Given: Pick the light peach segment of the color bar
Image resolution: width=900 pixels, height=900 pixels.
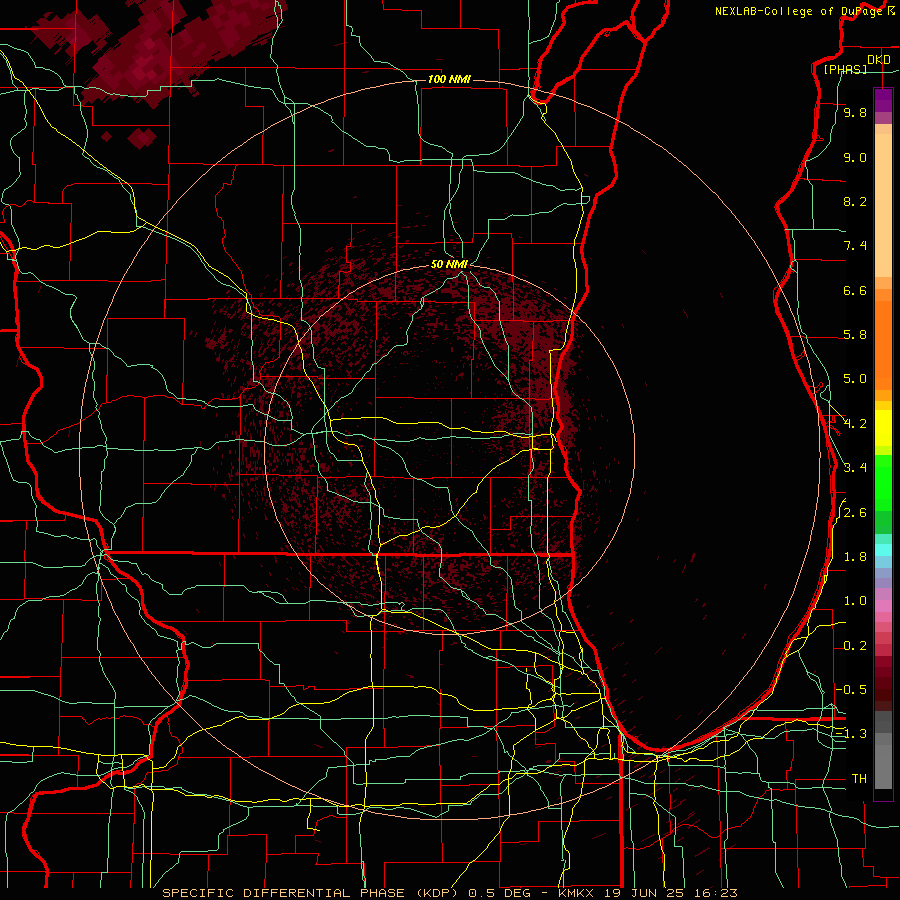Looking at the screenshot, I should [x=883, y=205].
